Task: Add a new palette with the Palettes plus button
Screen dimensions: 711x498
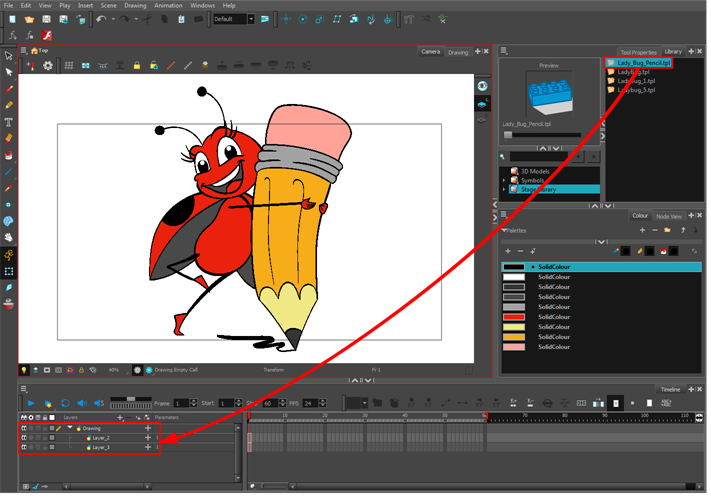Action: click(642, 230)
